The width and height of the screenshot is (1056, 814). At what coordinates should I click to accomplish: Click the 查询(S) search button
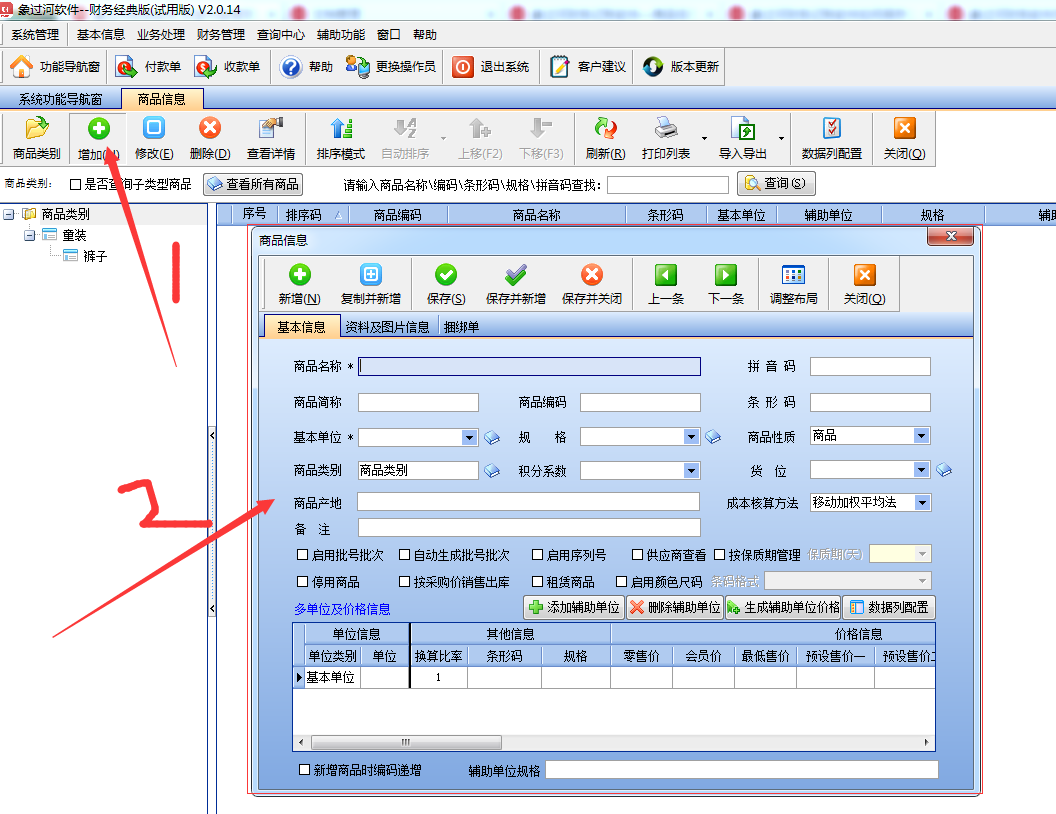point(776,183)
